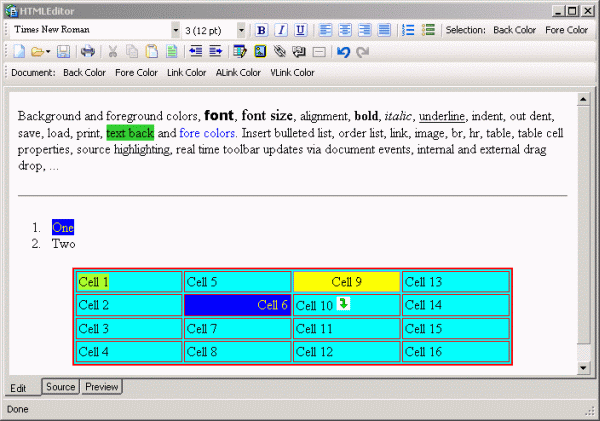Screen dimensions: 600x421
Task: Set document Link Color
Action: pyautogui.click(x=186, y=73)
